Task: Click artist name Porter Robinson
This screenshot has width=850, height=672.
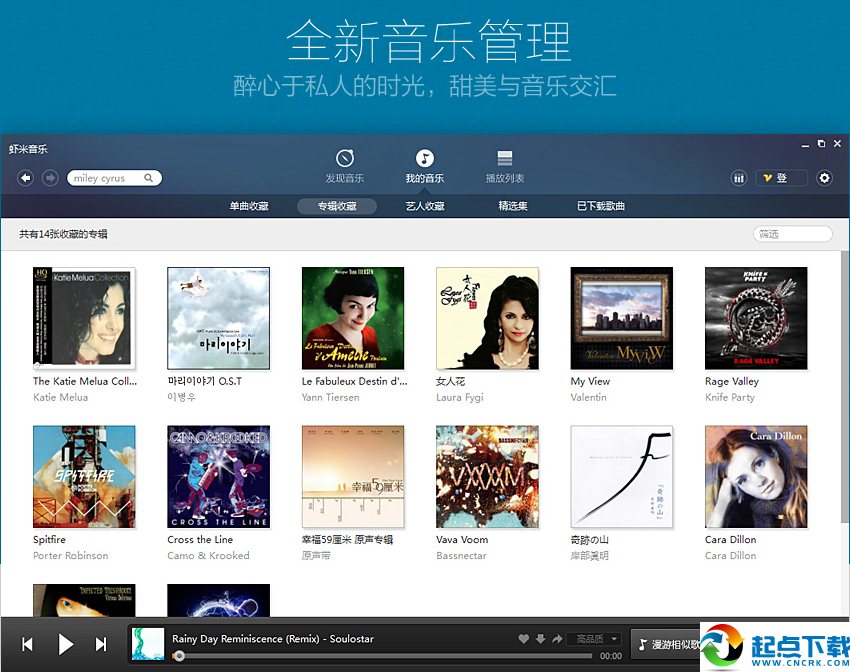Action: point(70,555)
